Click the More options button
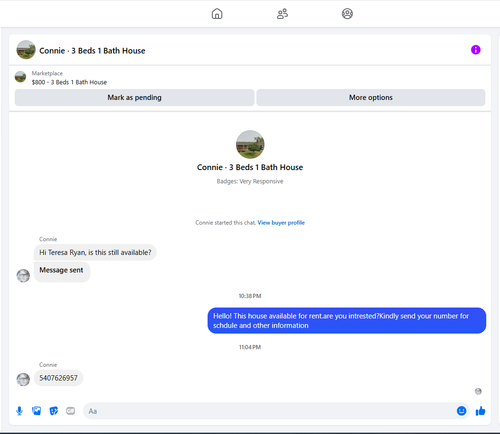The height and width of the screenshot is (434, 500). 371,97
